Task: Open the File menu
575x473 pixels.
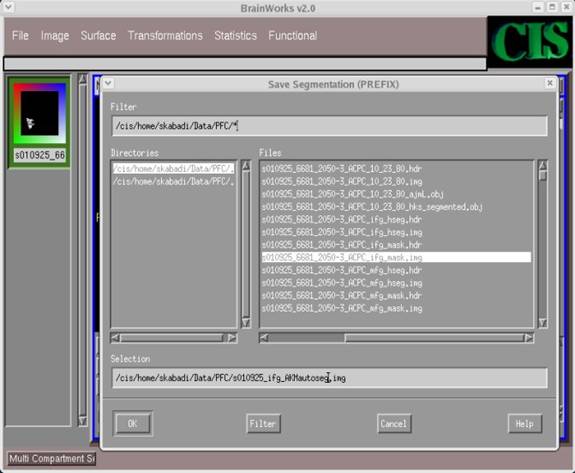Action: [x=20, y=36]
